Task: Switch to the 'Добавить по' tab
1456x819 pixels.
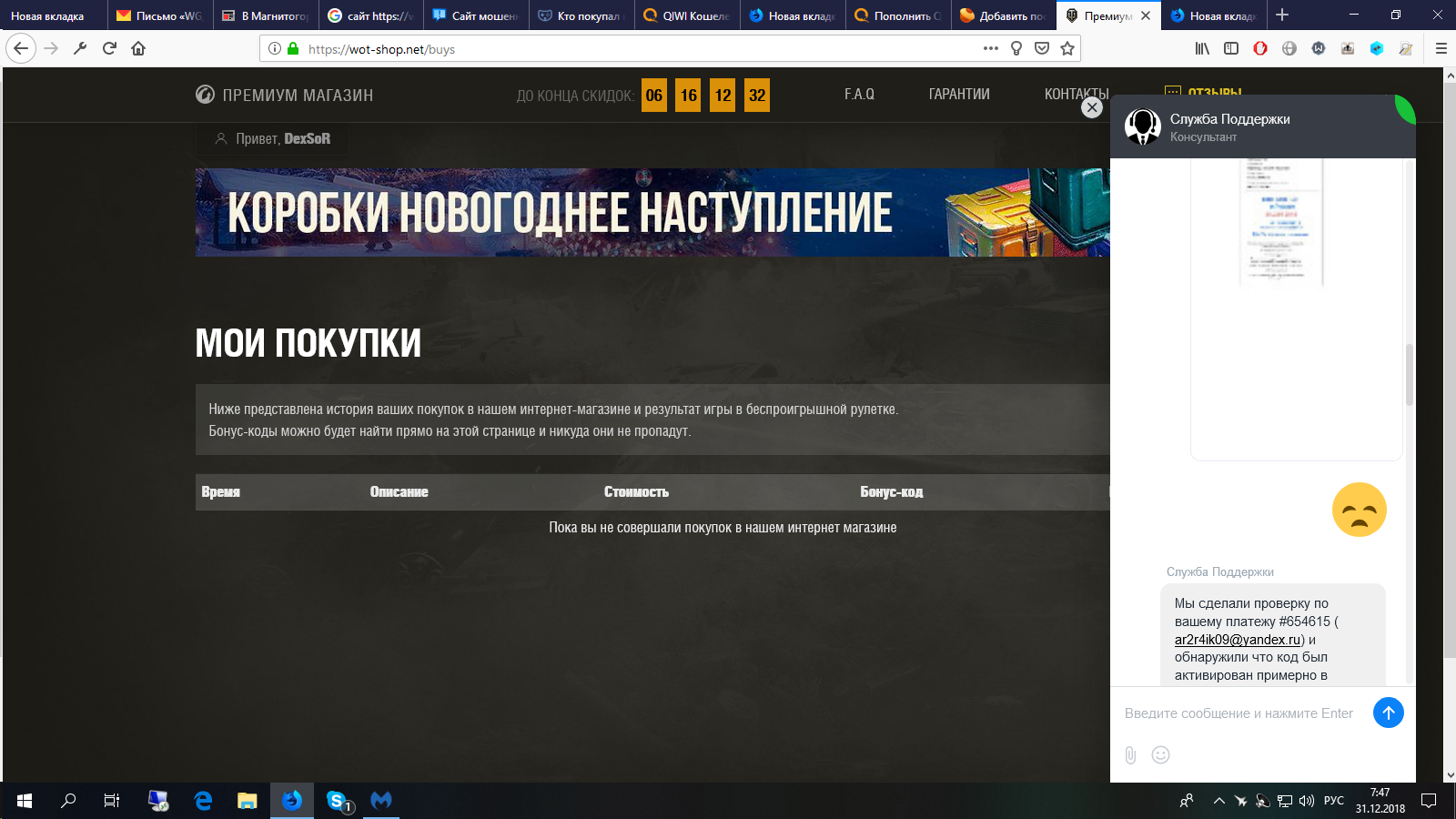Action: (1003, 15)
